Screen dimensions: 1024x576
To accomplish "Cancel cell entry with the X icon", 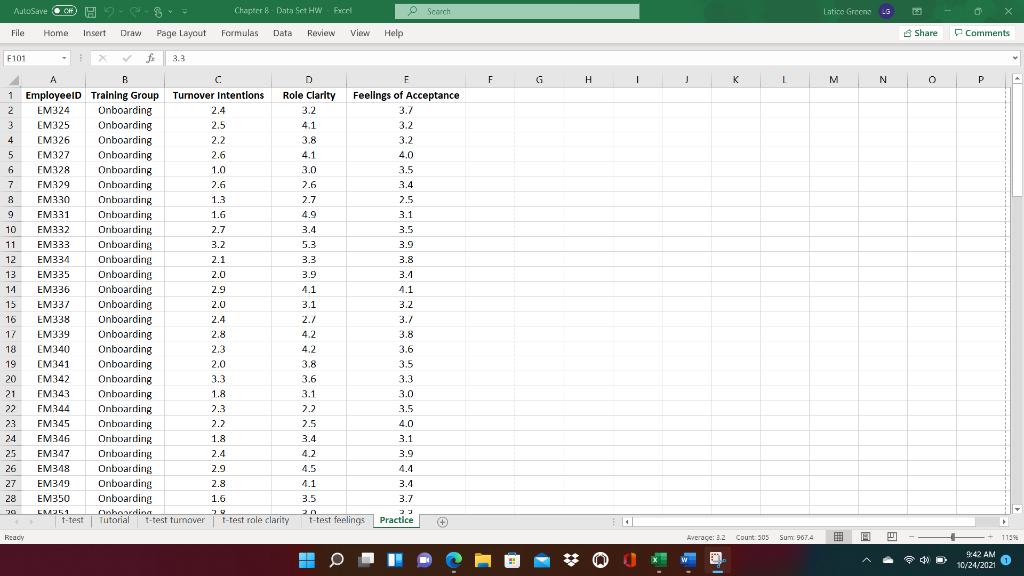I will pos(103,57).
